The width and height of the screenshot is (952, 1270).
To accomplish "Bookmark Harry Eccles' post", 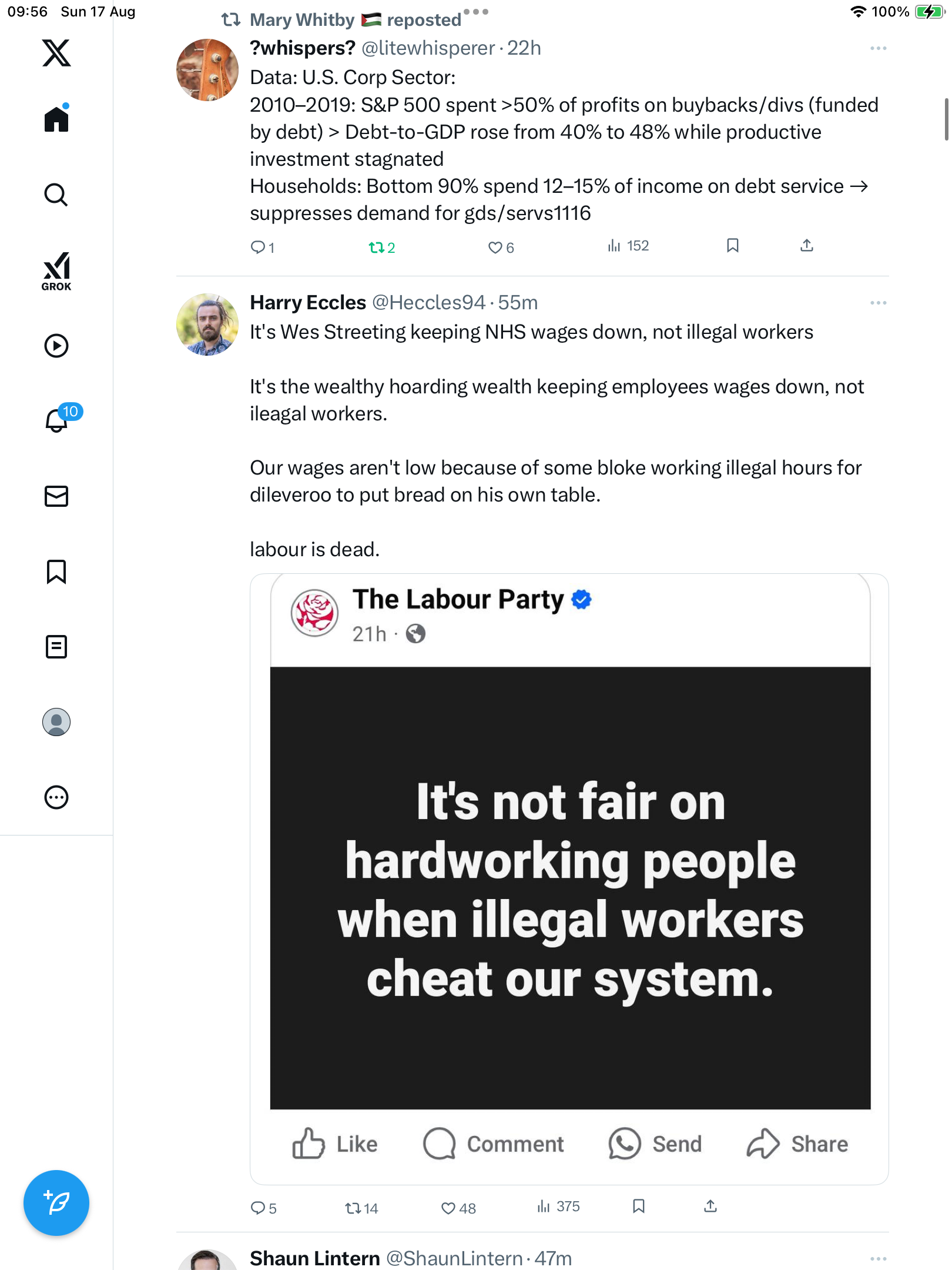I will pyautogui.click(x=639, y=1206).
